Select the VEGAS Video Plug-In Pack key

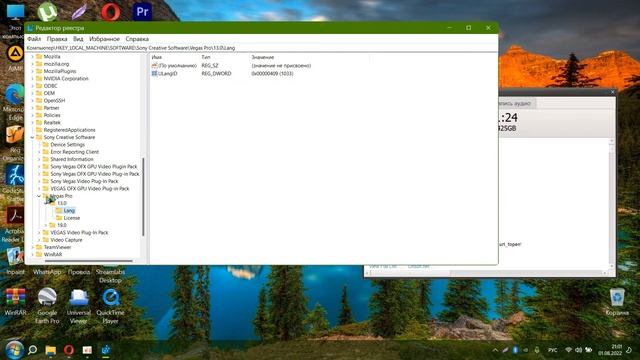coord(80,233)
